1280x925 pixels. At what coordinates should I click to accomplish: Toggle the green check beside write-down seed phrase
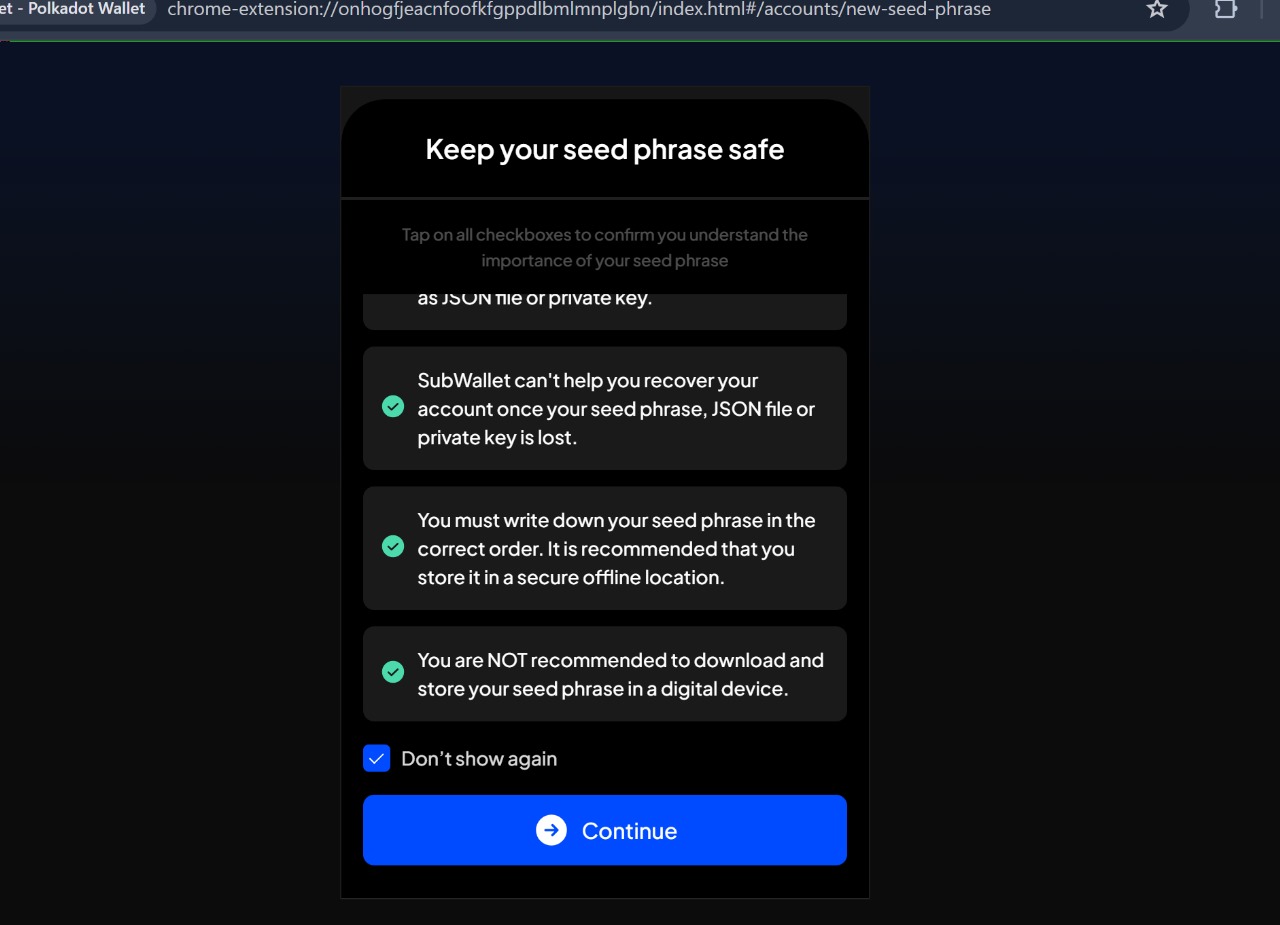393,547
